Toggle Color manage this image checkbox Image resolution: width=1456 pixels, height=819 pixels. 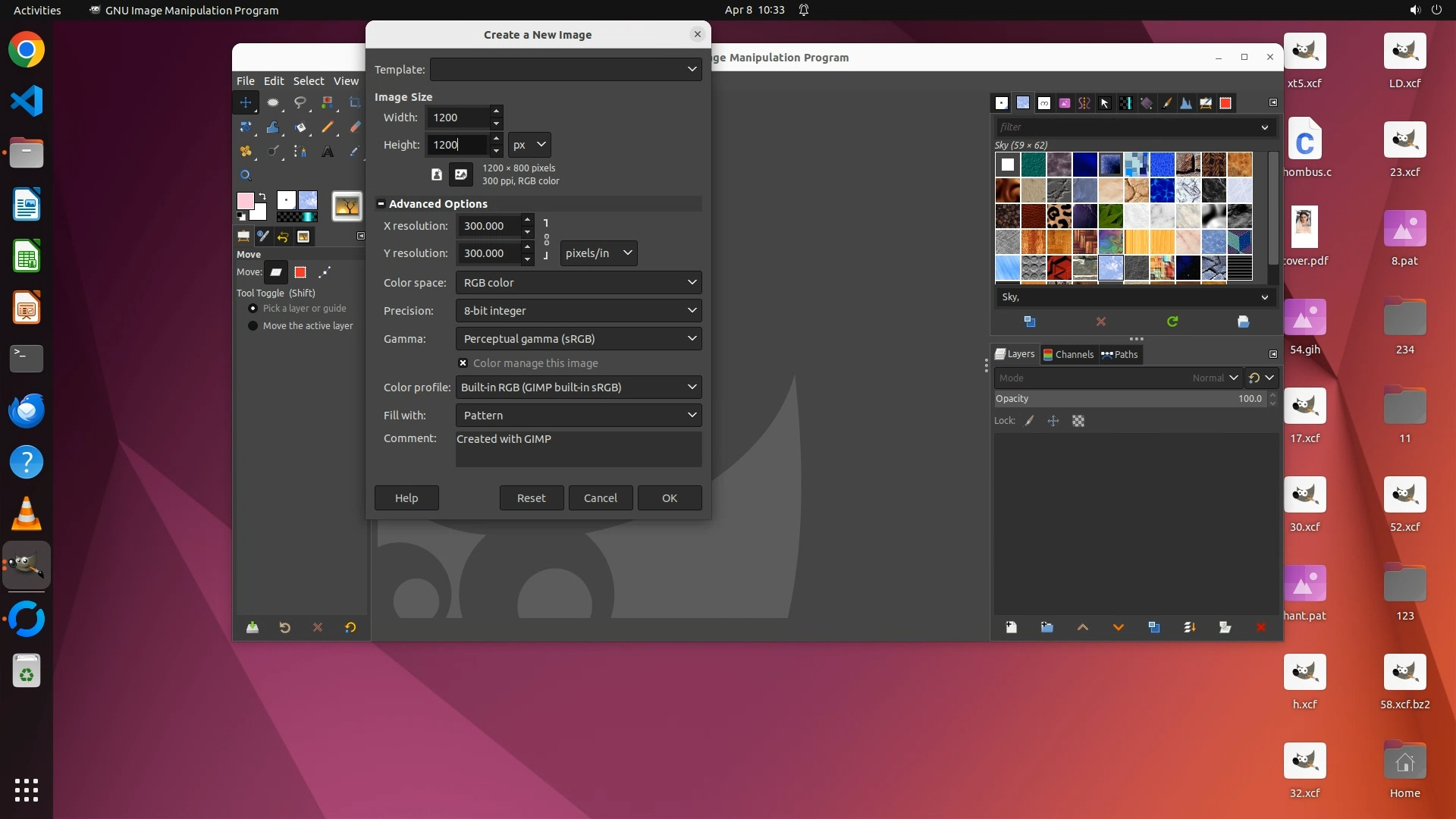tap(463, 363)
